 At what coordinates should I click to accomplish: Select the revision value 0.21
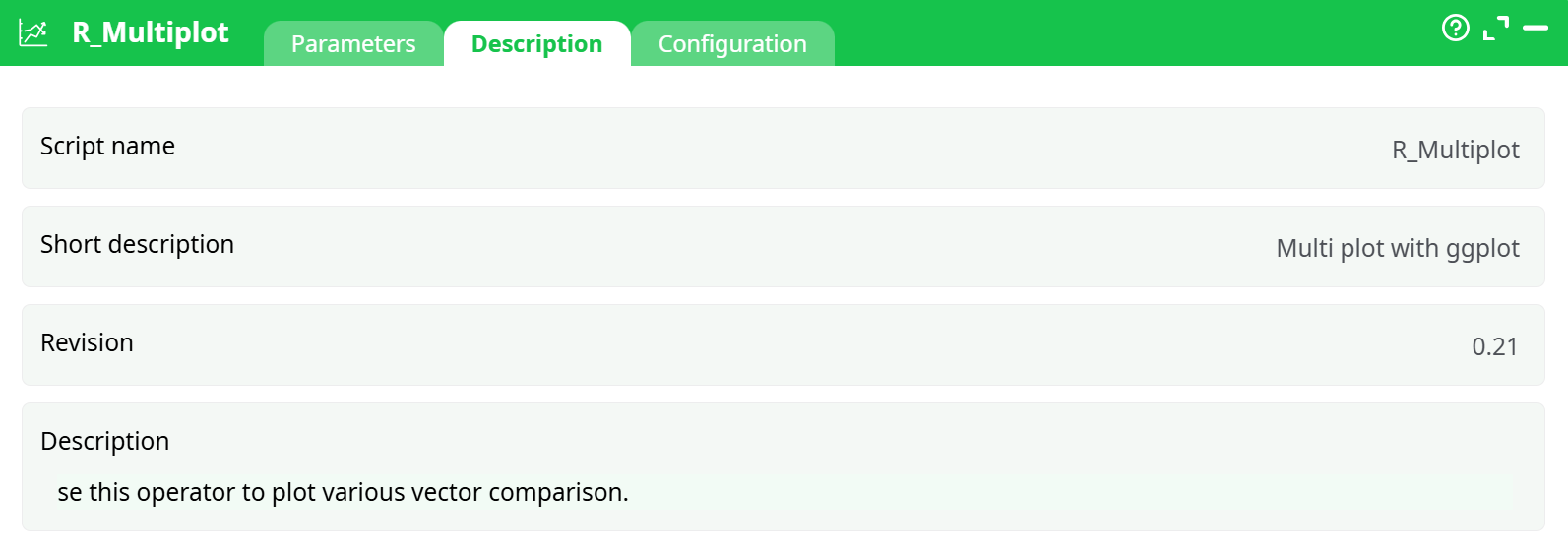tap(1494, 346)
